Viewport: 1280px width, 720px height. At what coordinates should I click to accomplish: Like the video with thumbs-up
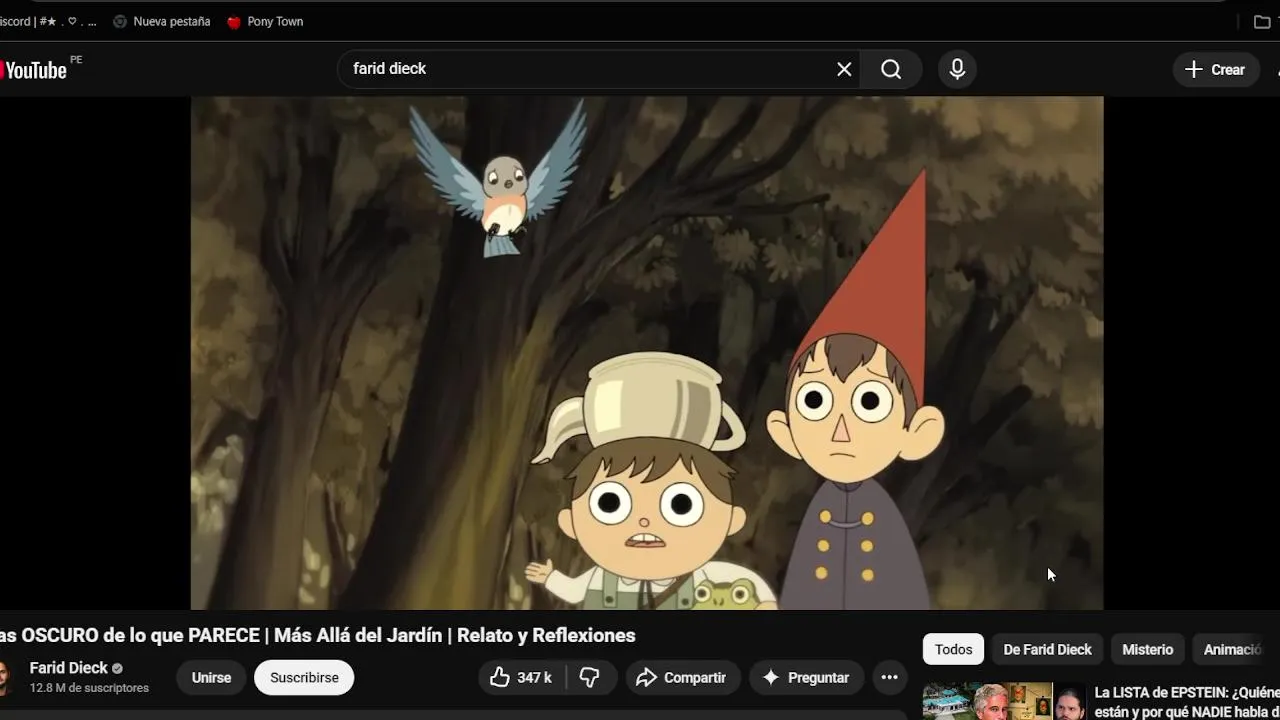click(521, 677)
